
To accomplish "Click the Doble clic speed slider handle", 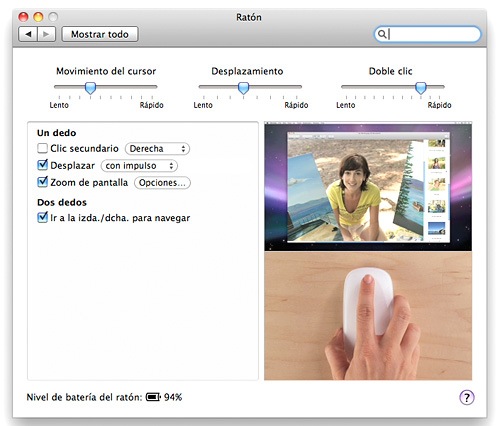I will pyautogui.click(x=421, y=88).
